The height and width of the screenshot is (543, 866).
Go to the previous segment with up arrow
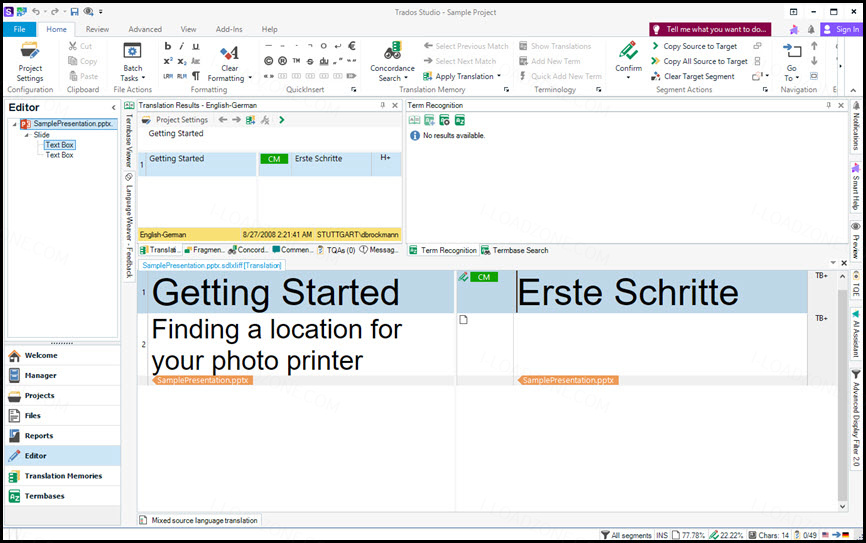click(x=814, y=46)
